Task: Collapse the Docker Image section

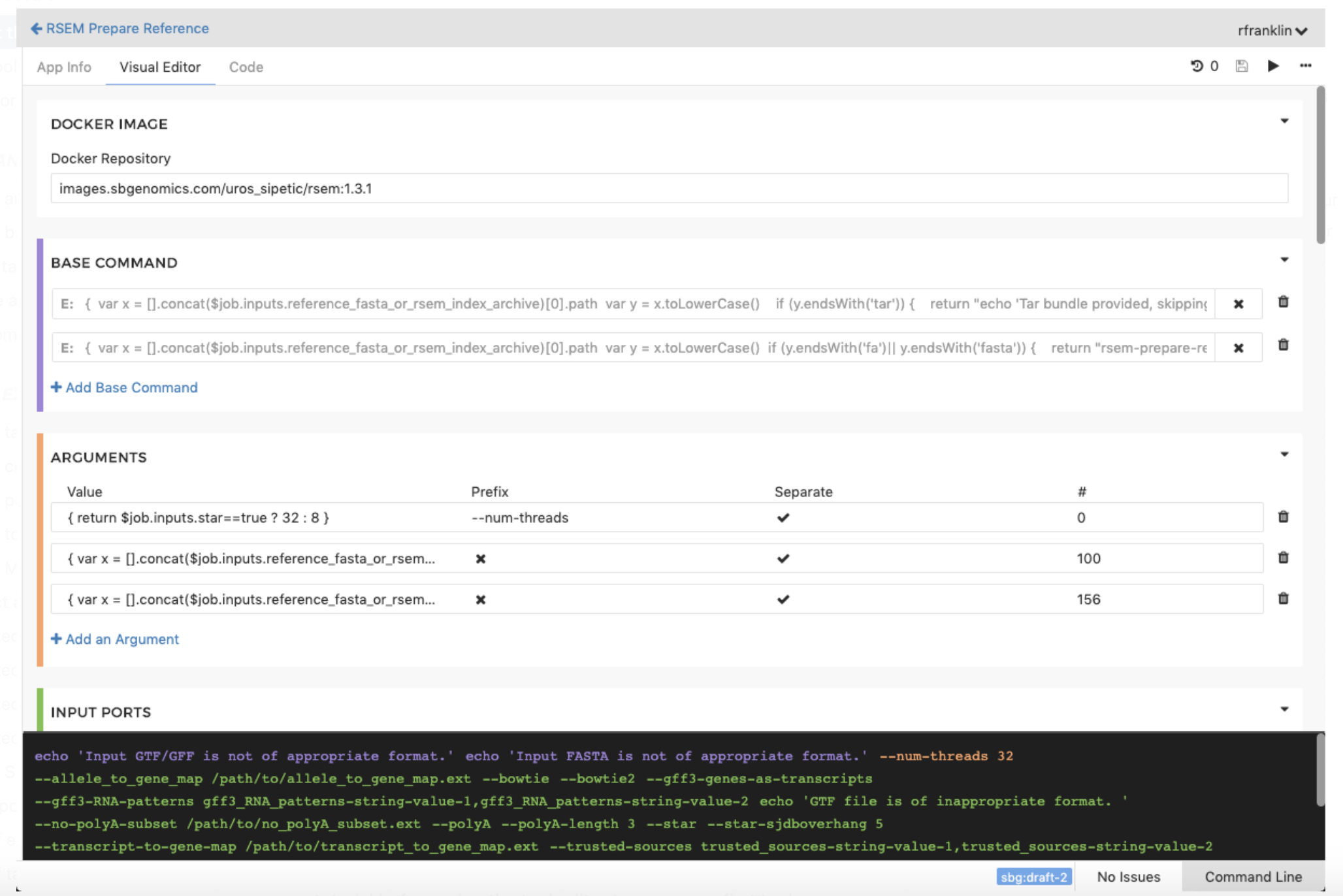Action: click(1284, 121)
